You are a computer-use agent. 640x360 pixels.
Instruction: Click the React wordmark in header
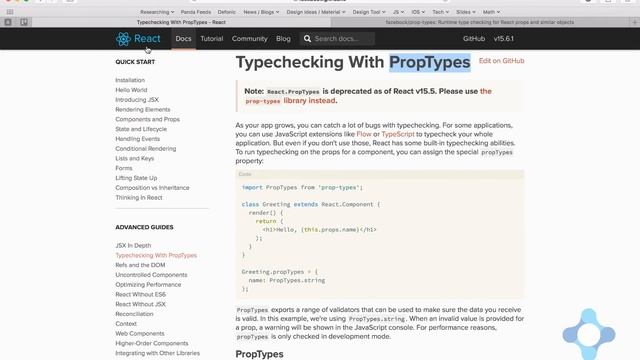coord(147,39)
